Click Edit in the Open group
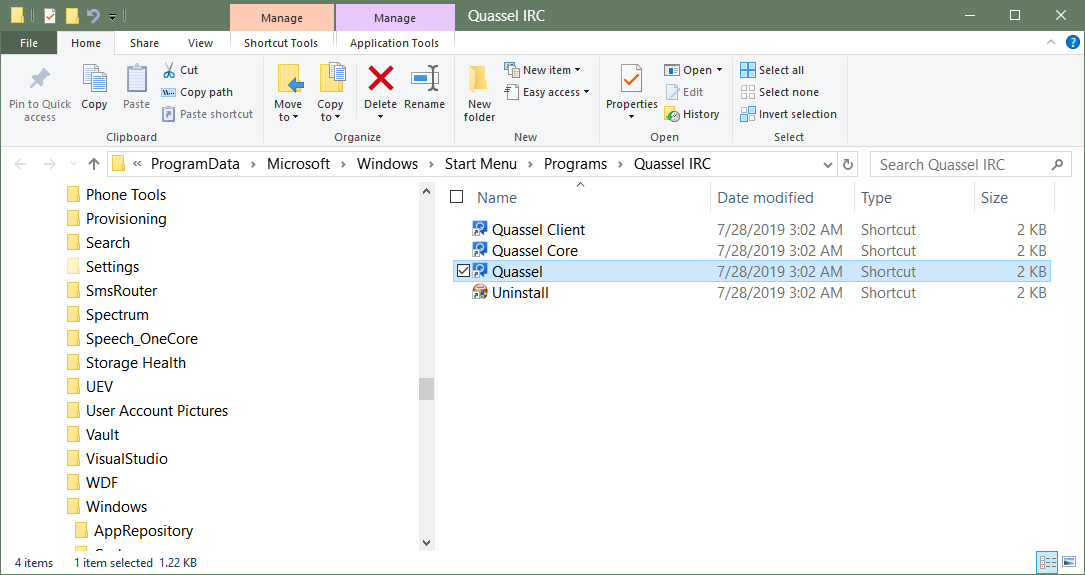The height and width of the screenshot is (575, 1085). [684, 92]
